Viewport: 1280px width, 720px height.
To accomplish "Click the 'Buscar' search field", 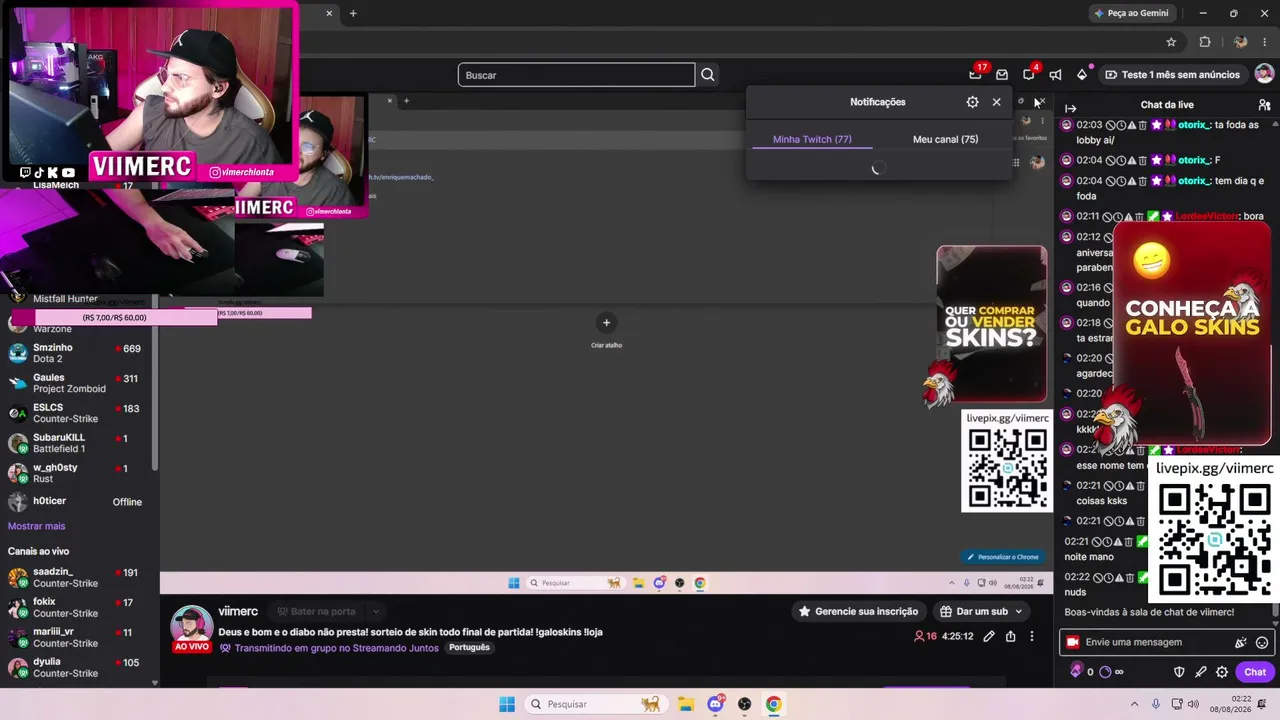I will (576, 75).
